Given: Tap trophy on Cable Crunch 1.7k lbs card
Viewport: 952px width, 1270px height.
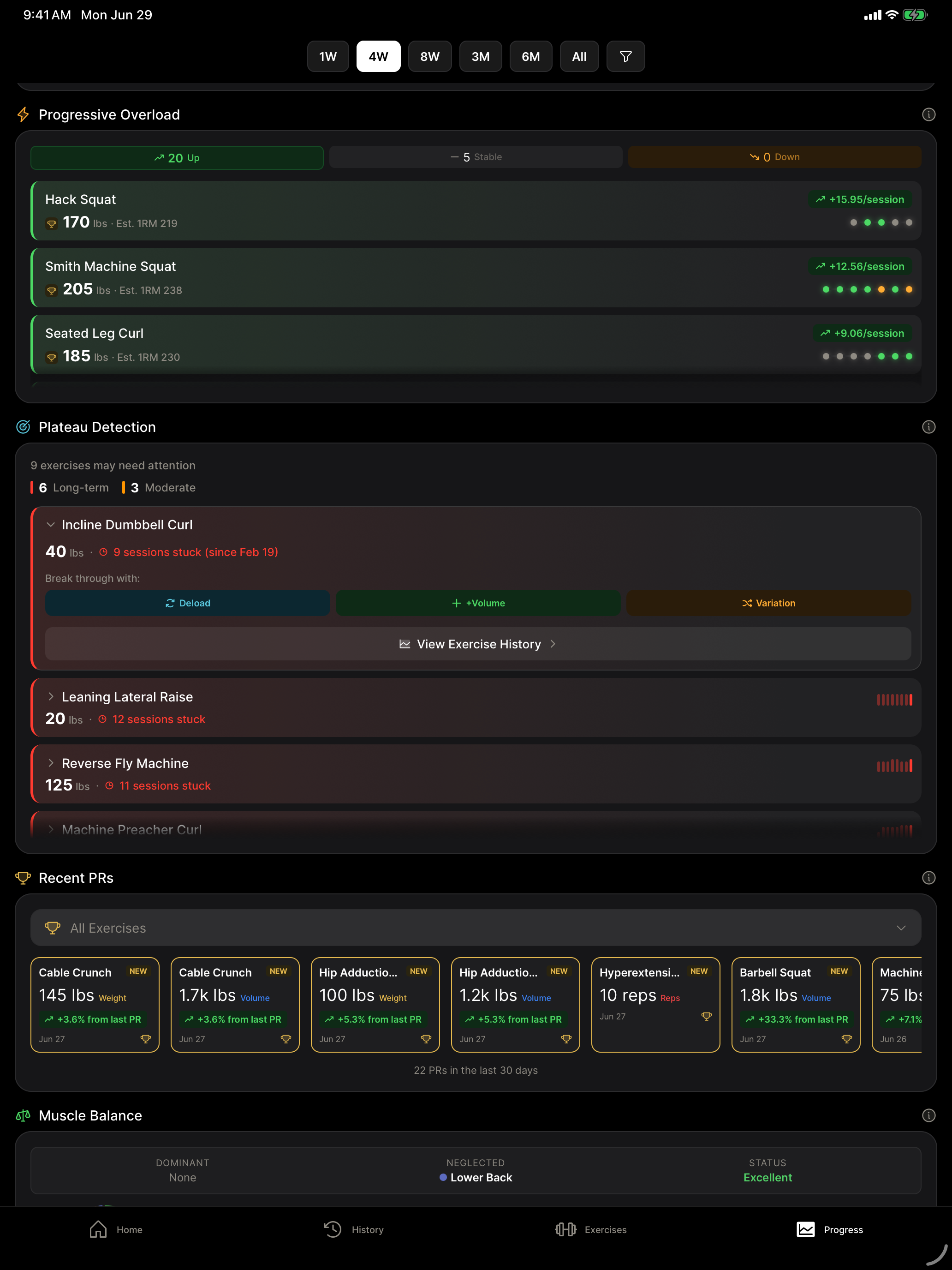Looking at the screenshot, I should tap(286, 1039).
